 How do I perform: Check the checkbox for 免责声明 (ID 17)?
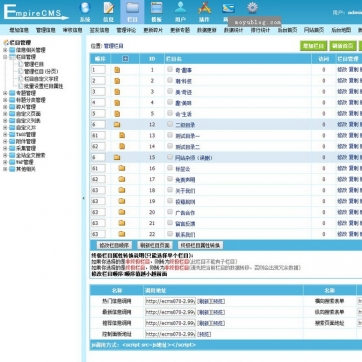tap(170, 179)
